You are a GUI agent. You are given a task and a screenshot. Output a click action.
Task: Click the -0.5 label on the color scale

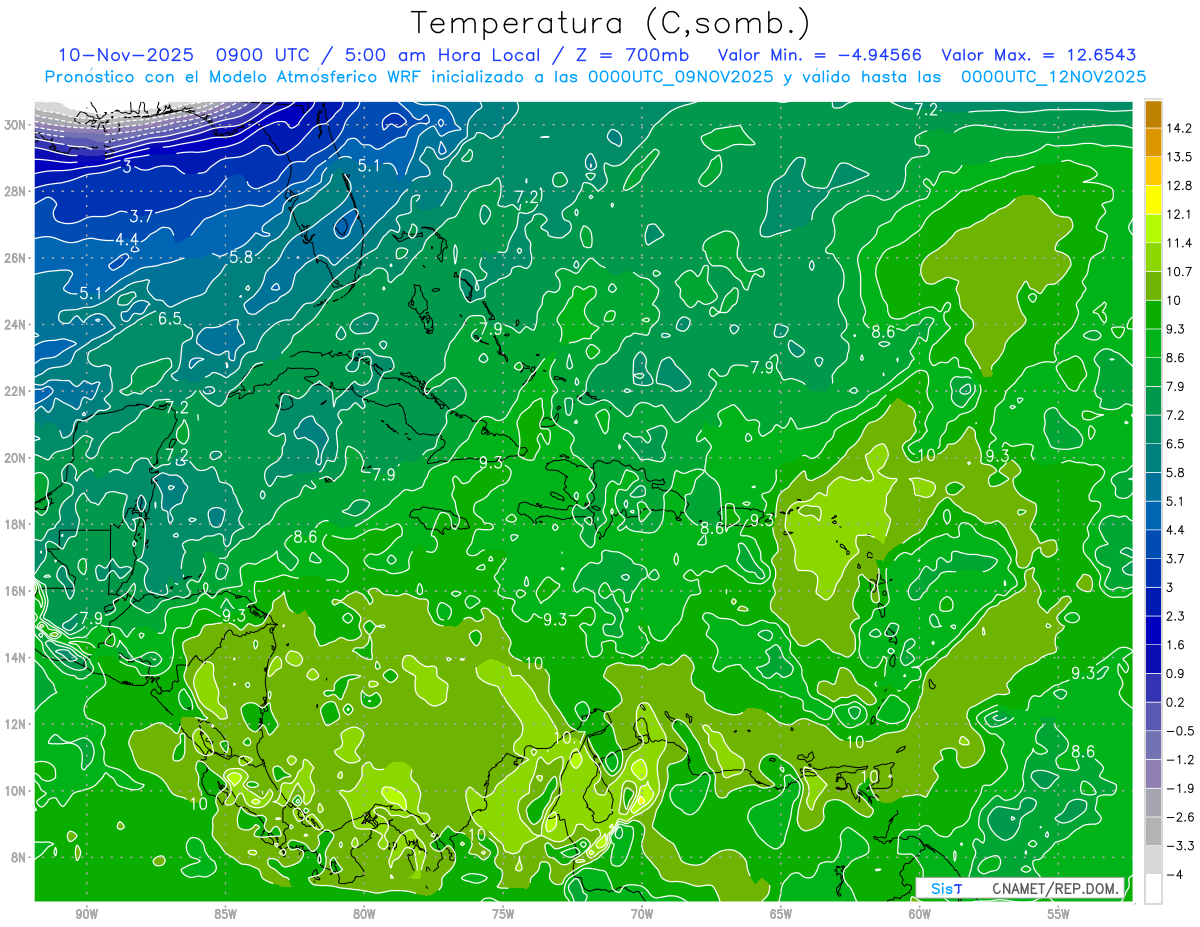click(x=1180, y=731)
